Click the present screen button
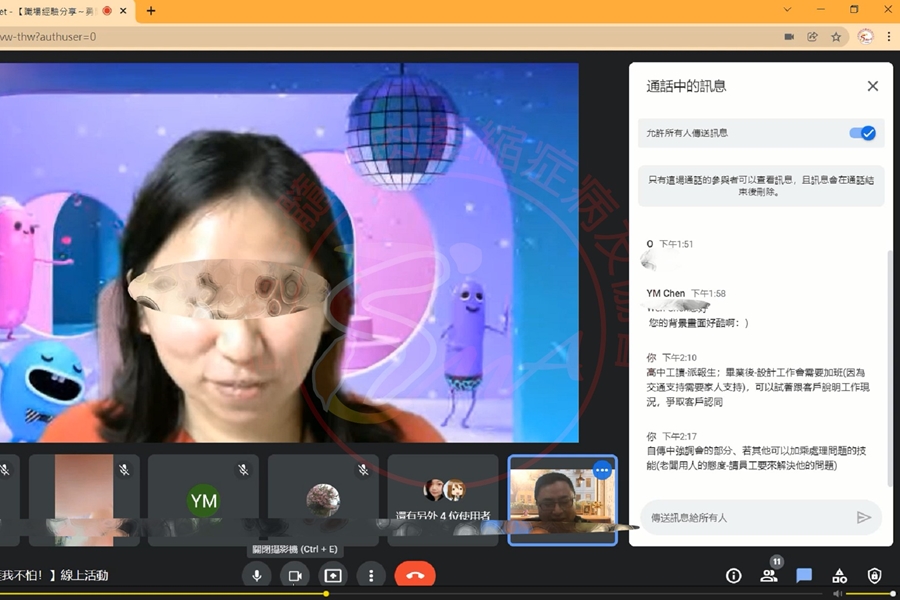This screenshot has width=900, height=600. 333,575
